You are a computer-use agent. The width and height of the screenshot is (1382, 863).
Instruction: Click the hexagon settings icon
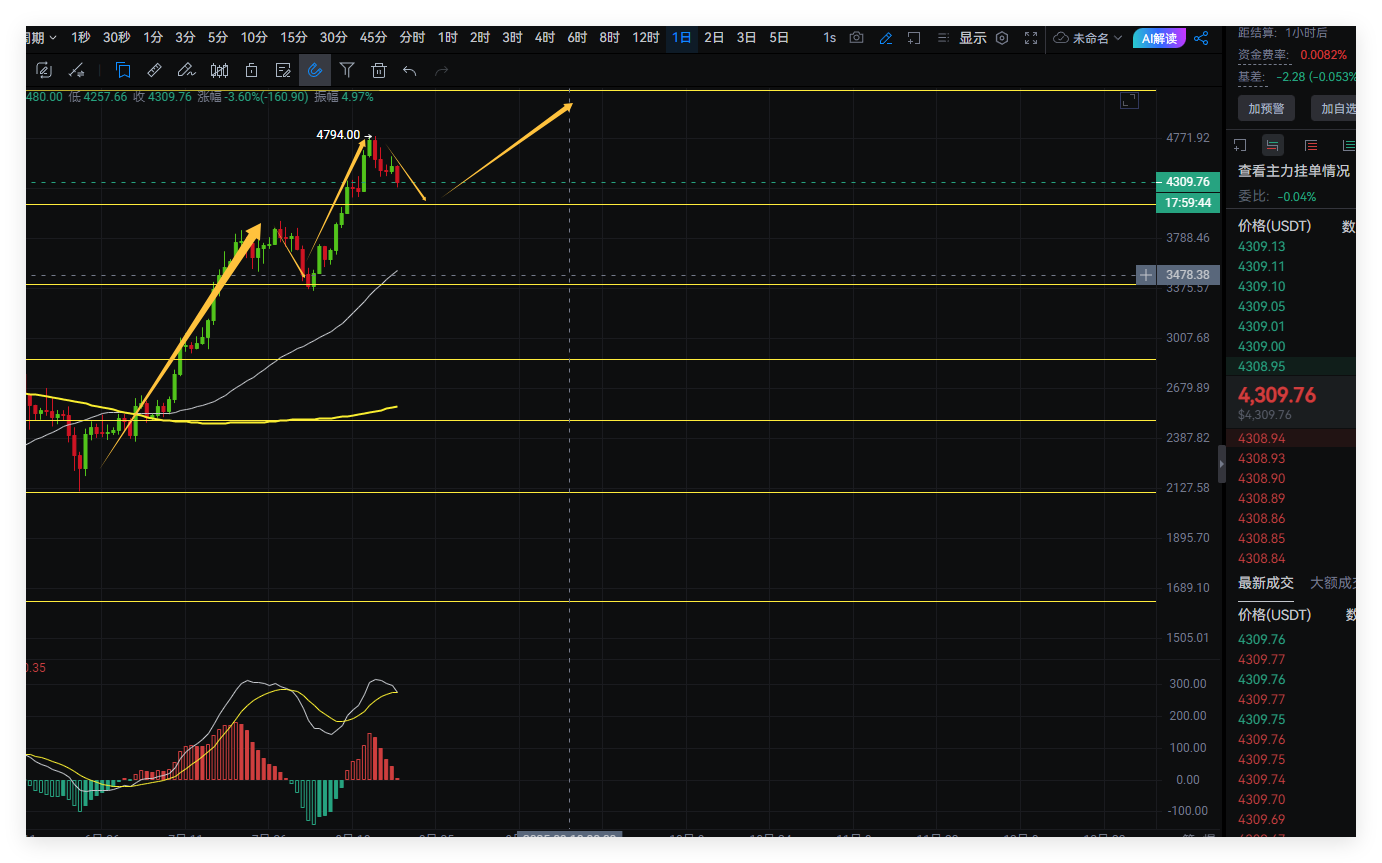tap(1002, 38)
